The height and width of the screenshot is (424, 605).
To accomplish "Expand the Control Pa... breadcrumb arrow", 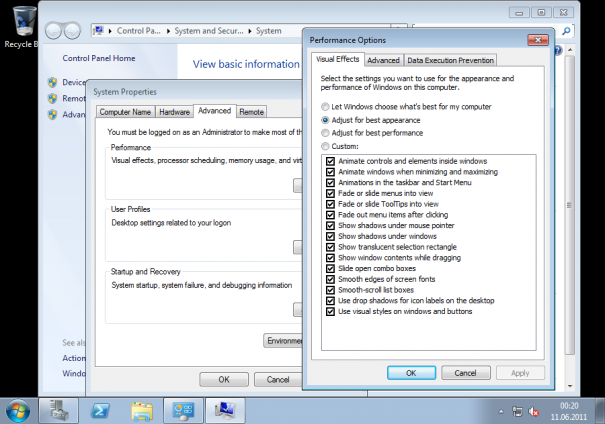I will [168, 31].
